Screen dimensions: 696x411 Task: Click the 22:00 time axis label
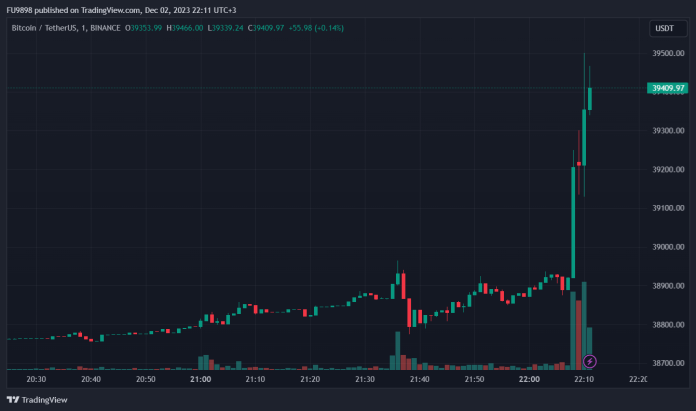point(530,380)
